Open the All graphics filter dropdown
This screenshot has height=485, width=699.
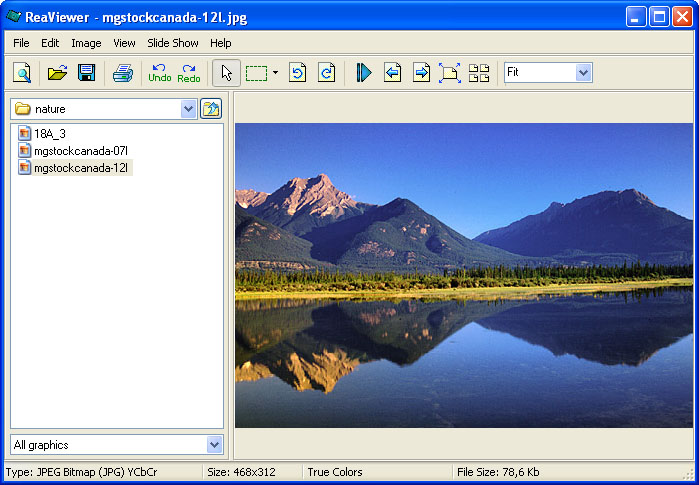point(214,444)
